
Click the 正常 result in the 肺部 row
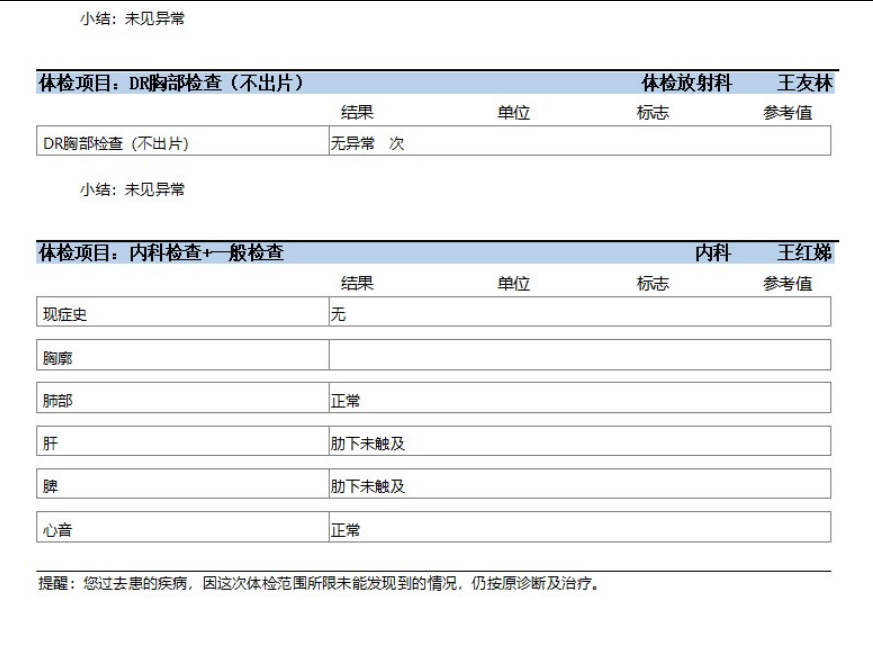coord(346,401)
